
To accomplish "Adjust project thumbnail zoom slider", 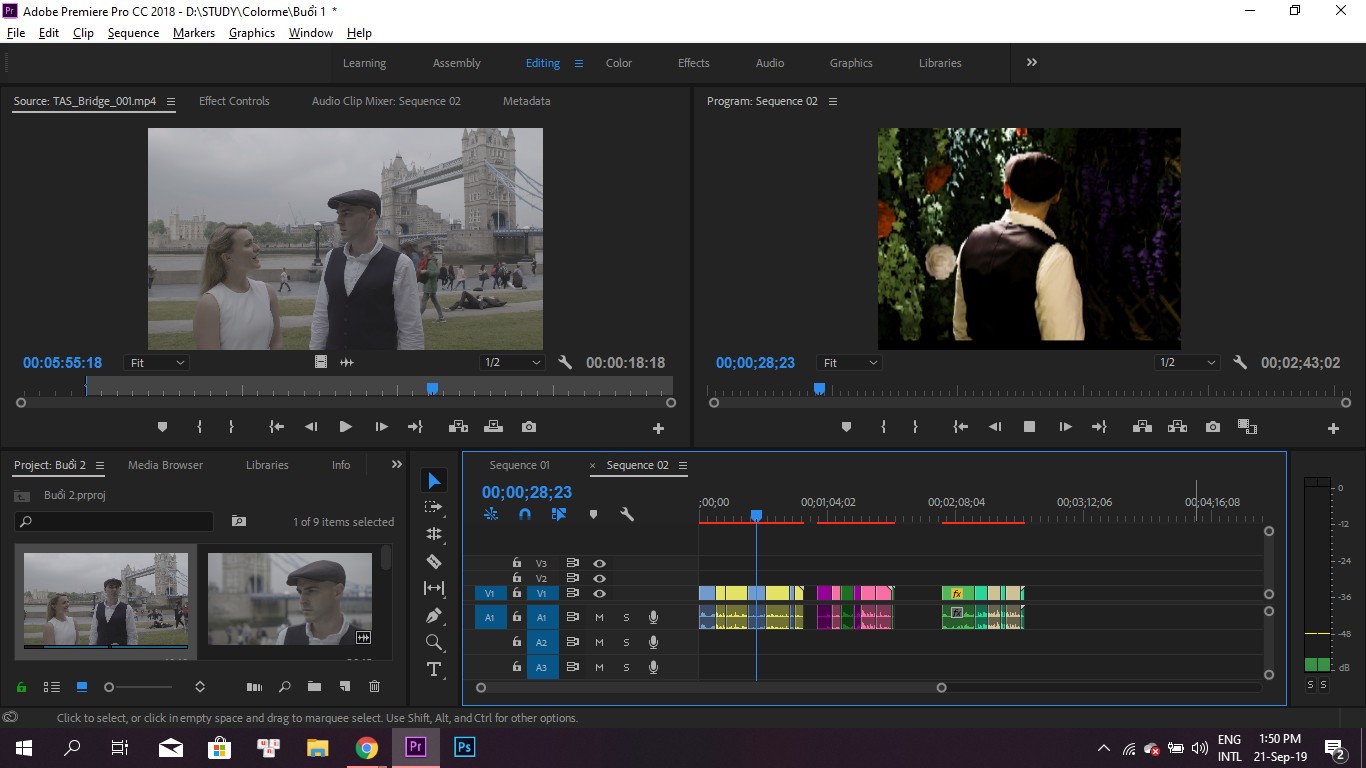I will tap(109, 687).
